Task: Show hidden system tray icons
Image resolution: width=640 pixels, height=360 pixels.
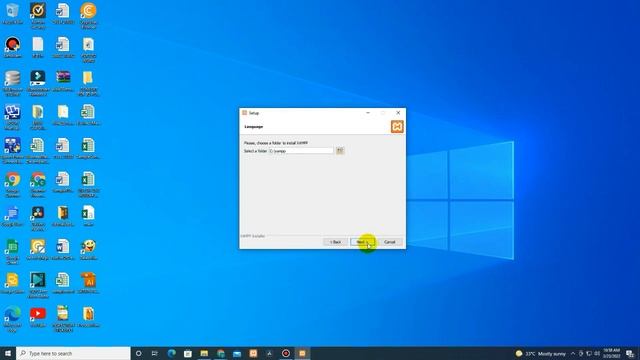Action: [573, 353]
